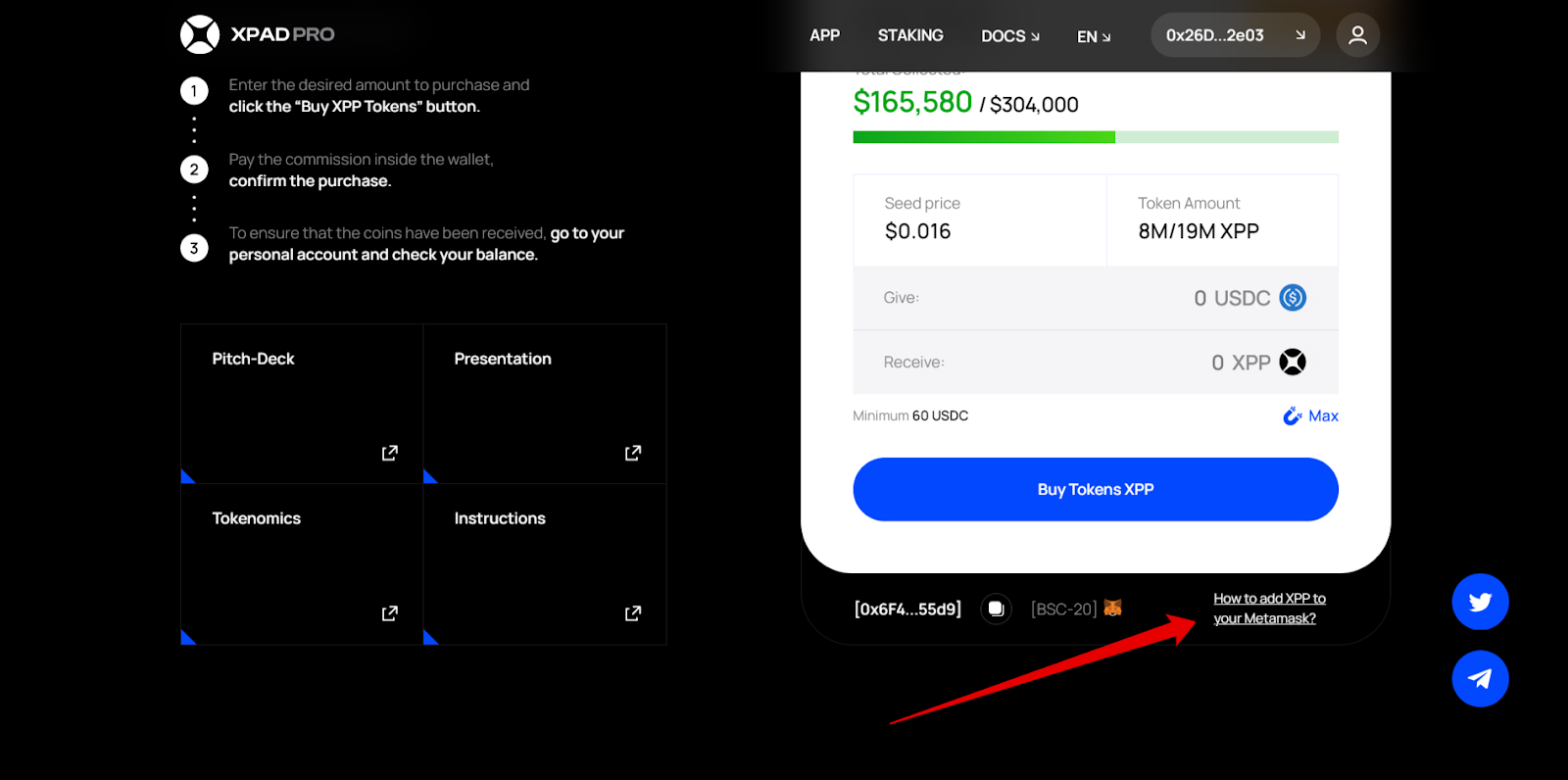Click the Buy Tokens XPP button
The height and width of the screenshot is (780, 1568).
(1096, 489)
